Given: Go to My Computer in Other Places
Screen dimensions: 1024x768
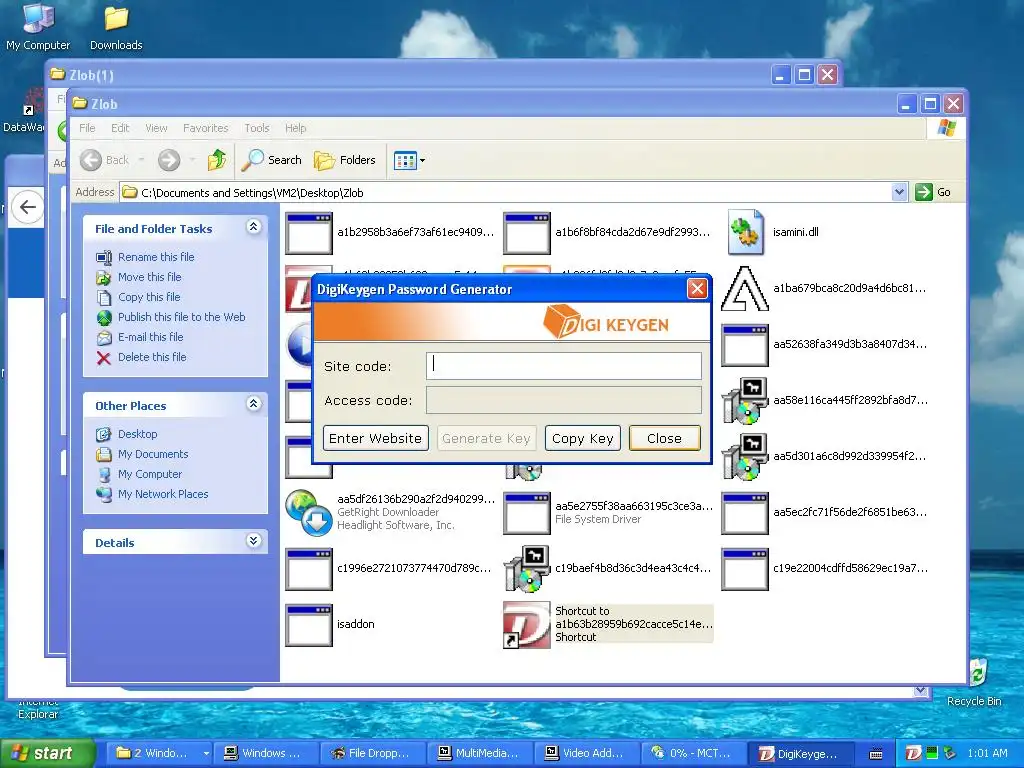Looking at the screenshot, I should [150, 474].
